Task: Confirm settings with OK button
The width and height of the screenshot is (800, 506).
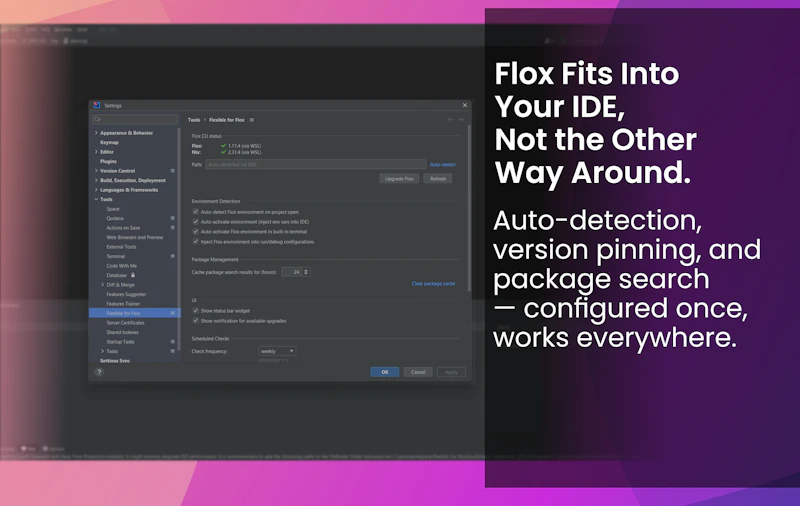Action: pos(385,372)
